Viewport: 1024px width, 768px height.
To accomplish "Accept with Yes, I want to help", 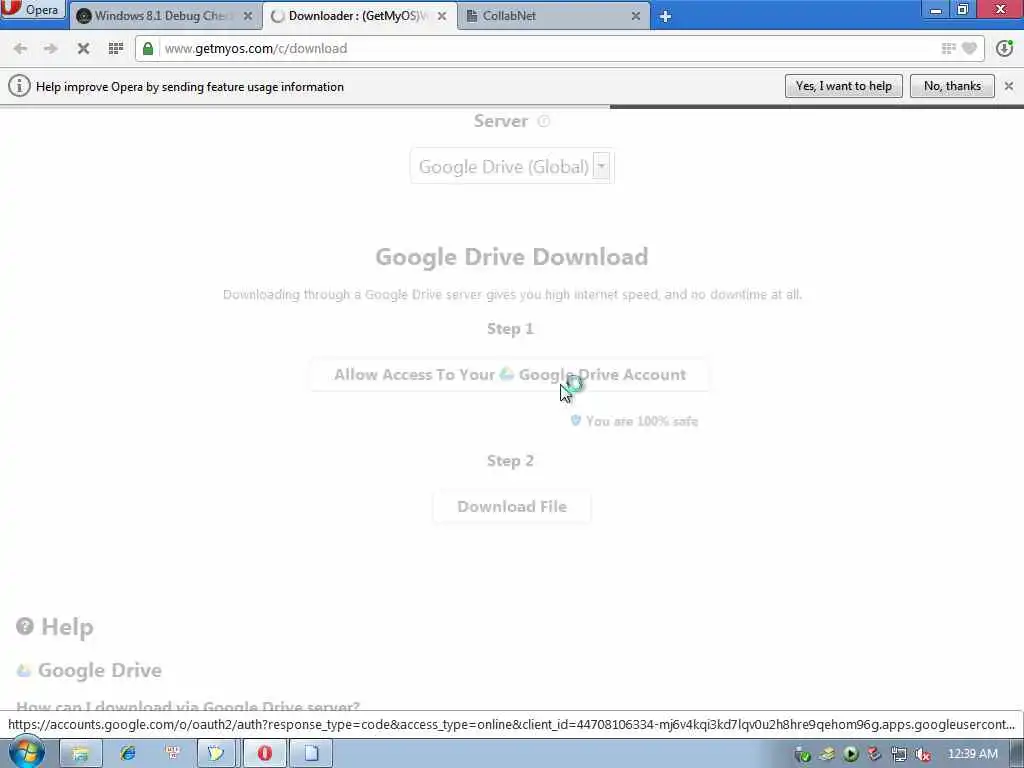I will point(843,86).
